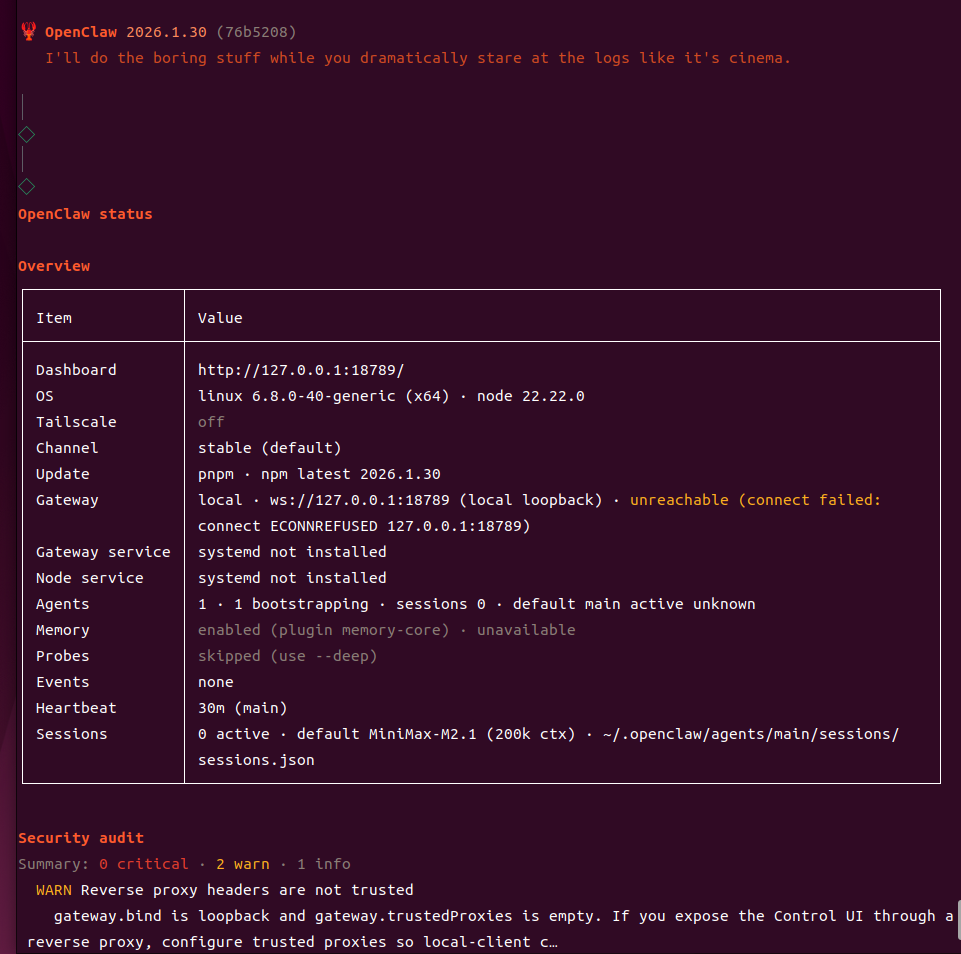Toggle the Tailscale off status
The width and height of the screenshot is (961, 954).
pyautogui.click(x=211, y=421)
